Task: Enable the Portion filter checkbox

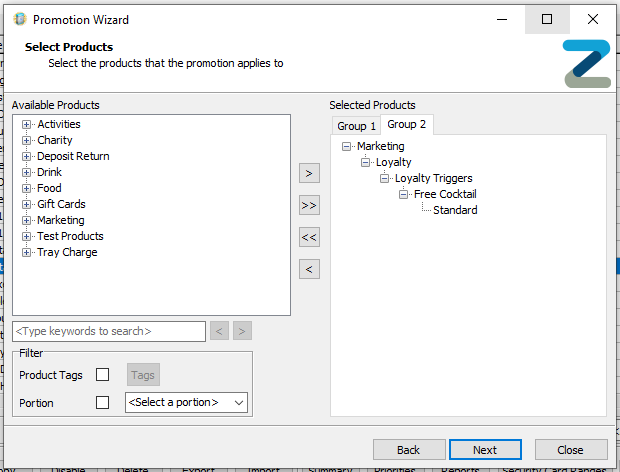Action: 102,402
